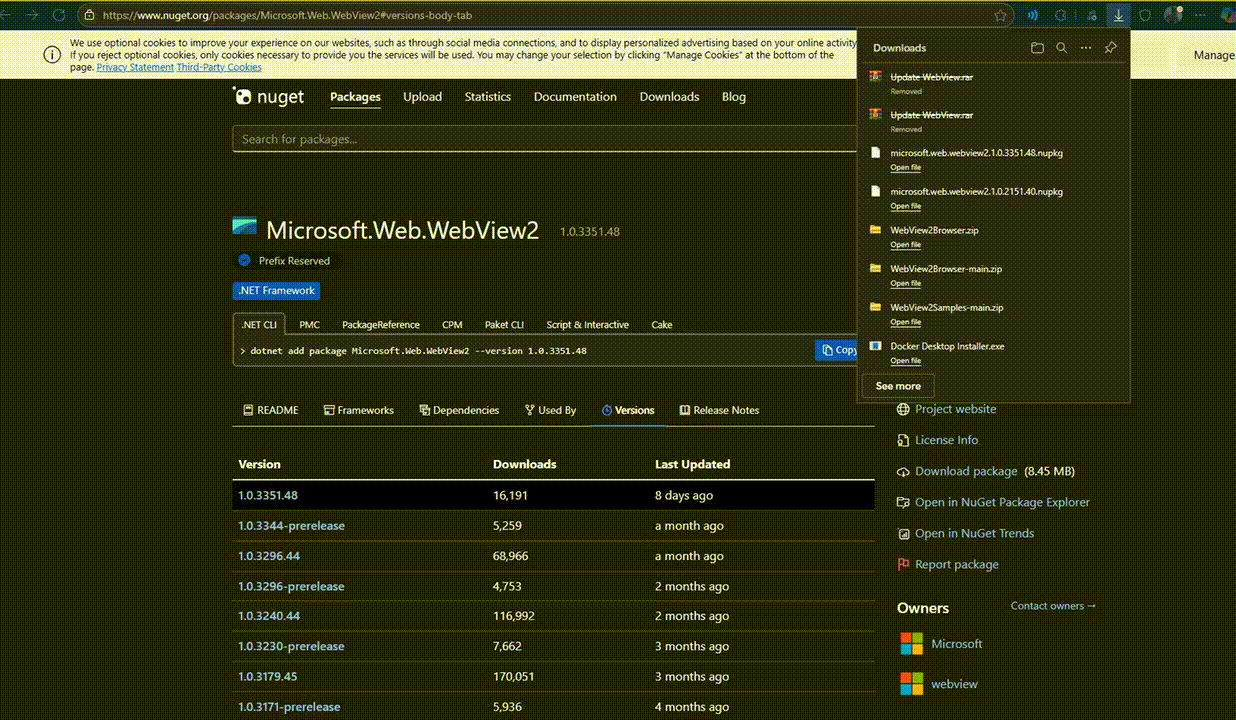The image size is (1236, 720).
Task: Search within the Downloads list
Action: click(x=1062, y=47)
